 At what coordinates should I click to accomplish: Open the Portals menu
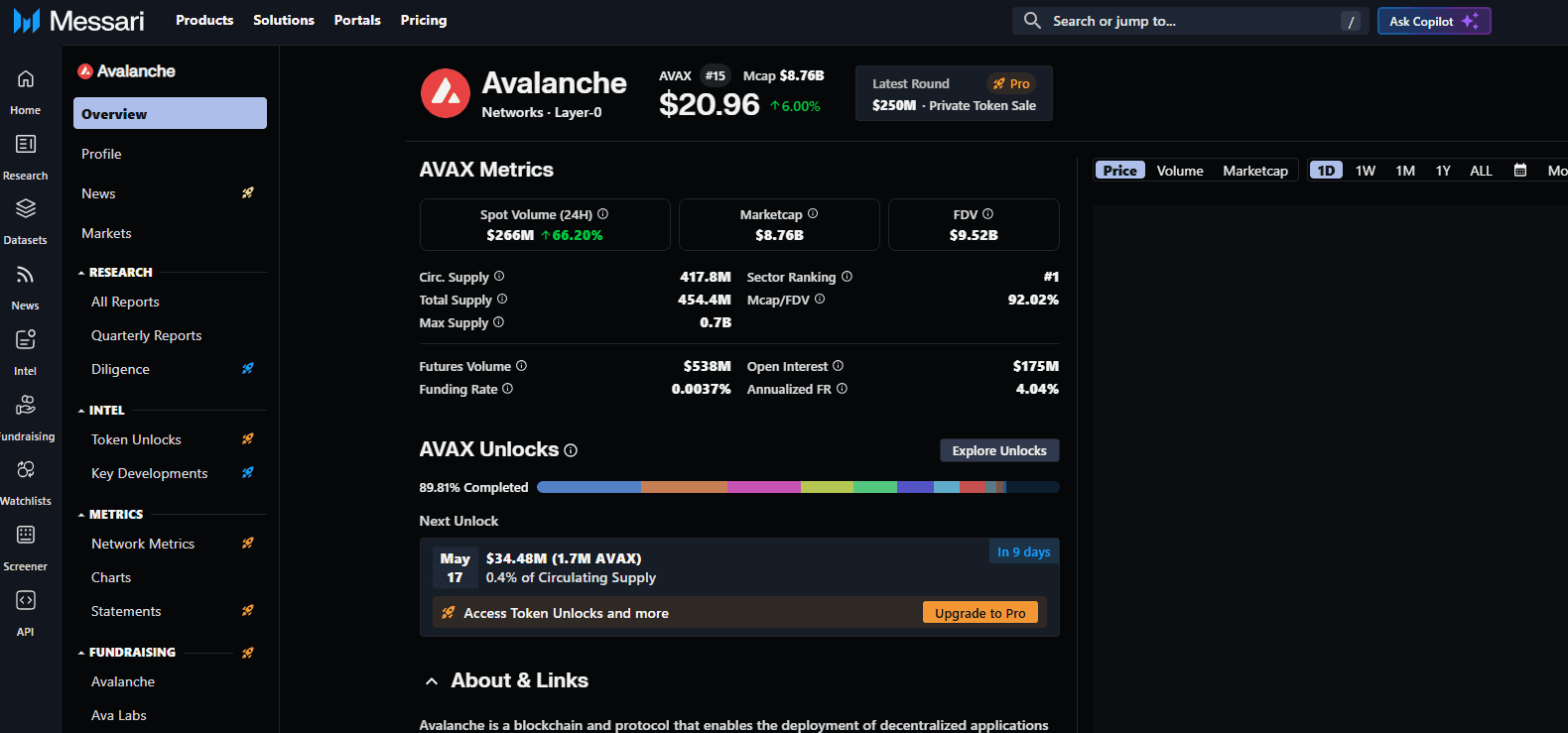click(x=357, y=20)
